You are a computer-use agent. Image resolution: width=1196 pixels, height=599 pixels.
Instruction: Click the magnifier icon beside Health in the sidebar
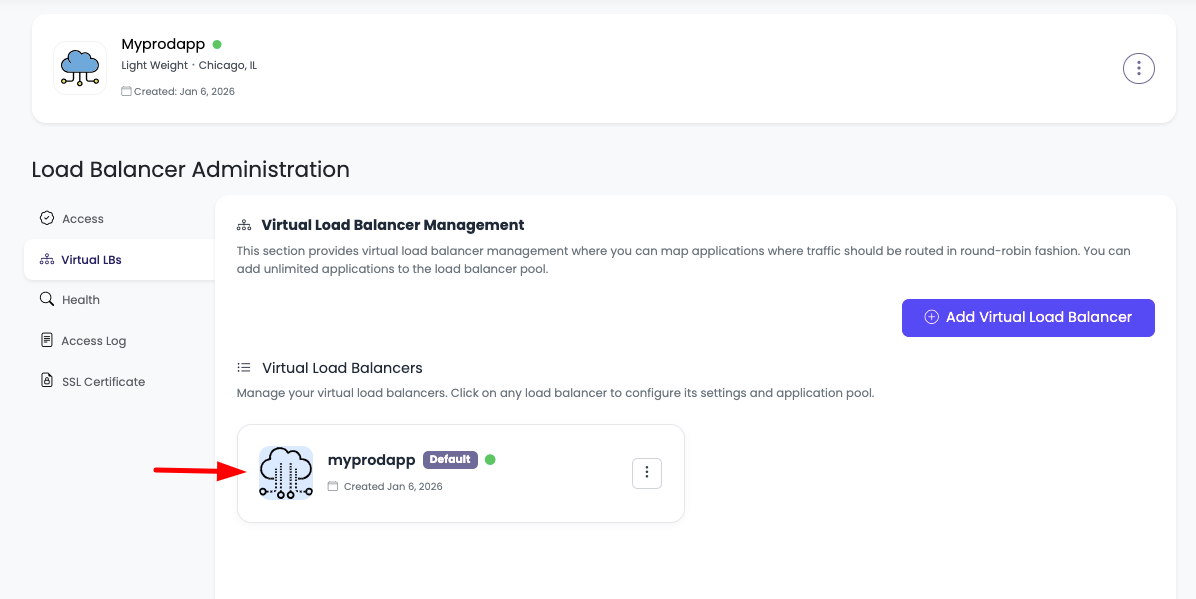[x=47, y=299]
